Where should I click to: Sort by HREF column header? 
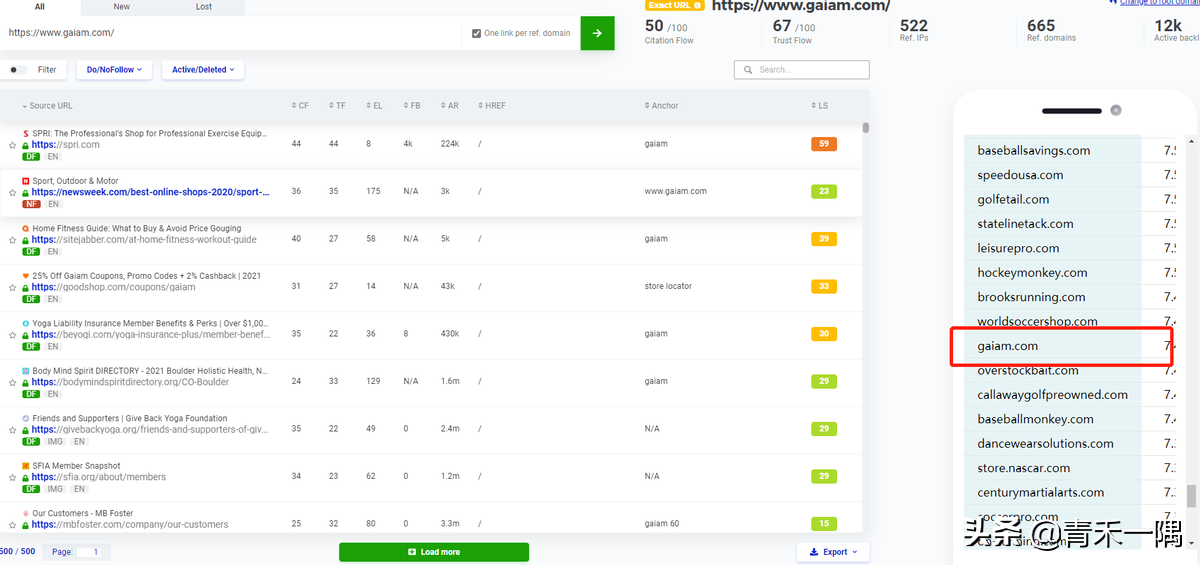[x=492, y=106]
